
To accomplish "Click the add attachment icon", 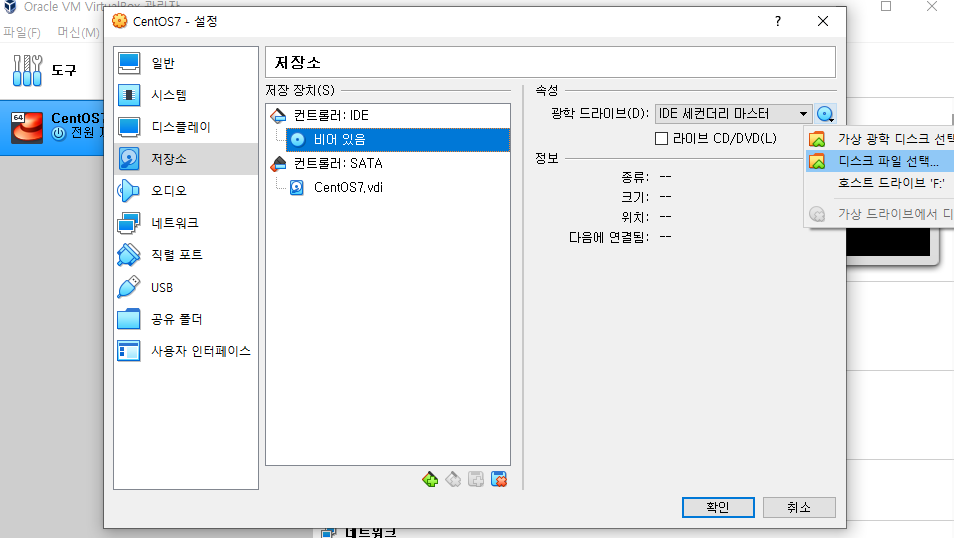I will coord(476,480).
